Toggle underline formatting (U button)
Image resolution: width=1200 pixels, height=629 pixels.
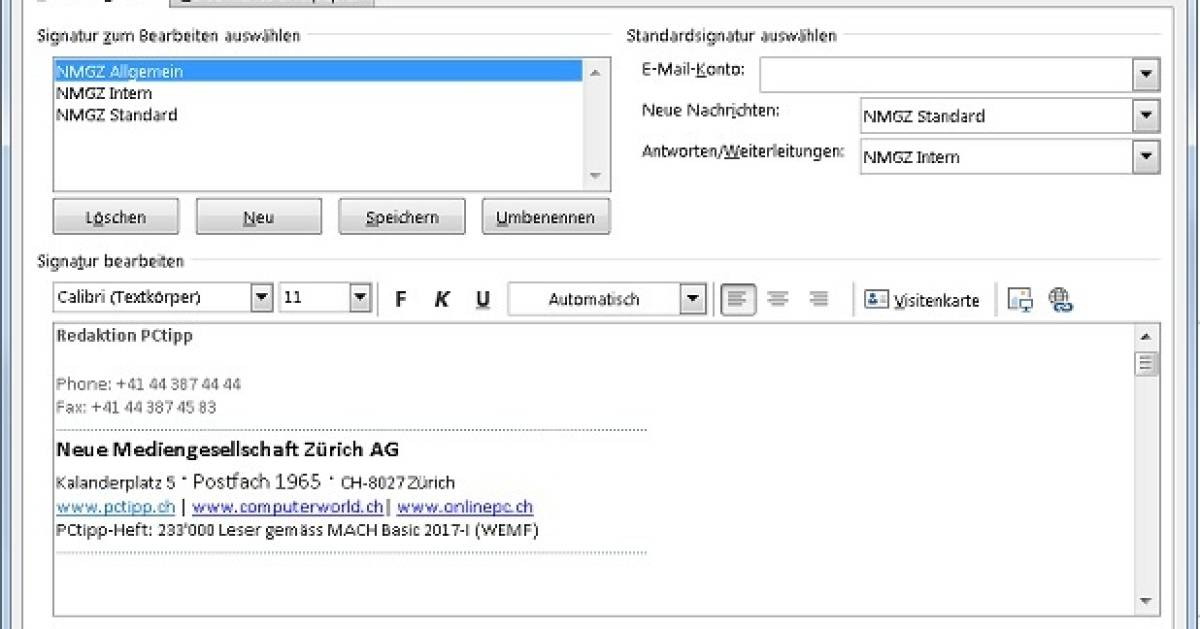click(x=483, y=299)
